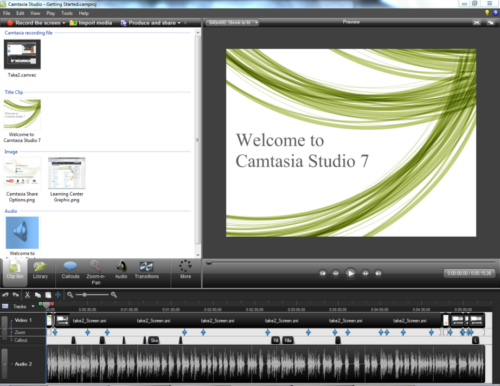Open Produce and share dropdown arrow
The height and width of the screenshot is (386, 500).
179,23
